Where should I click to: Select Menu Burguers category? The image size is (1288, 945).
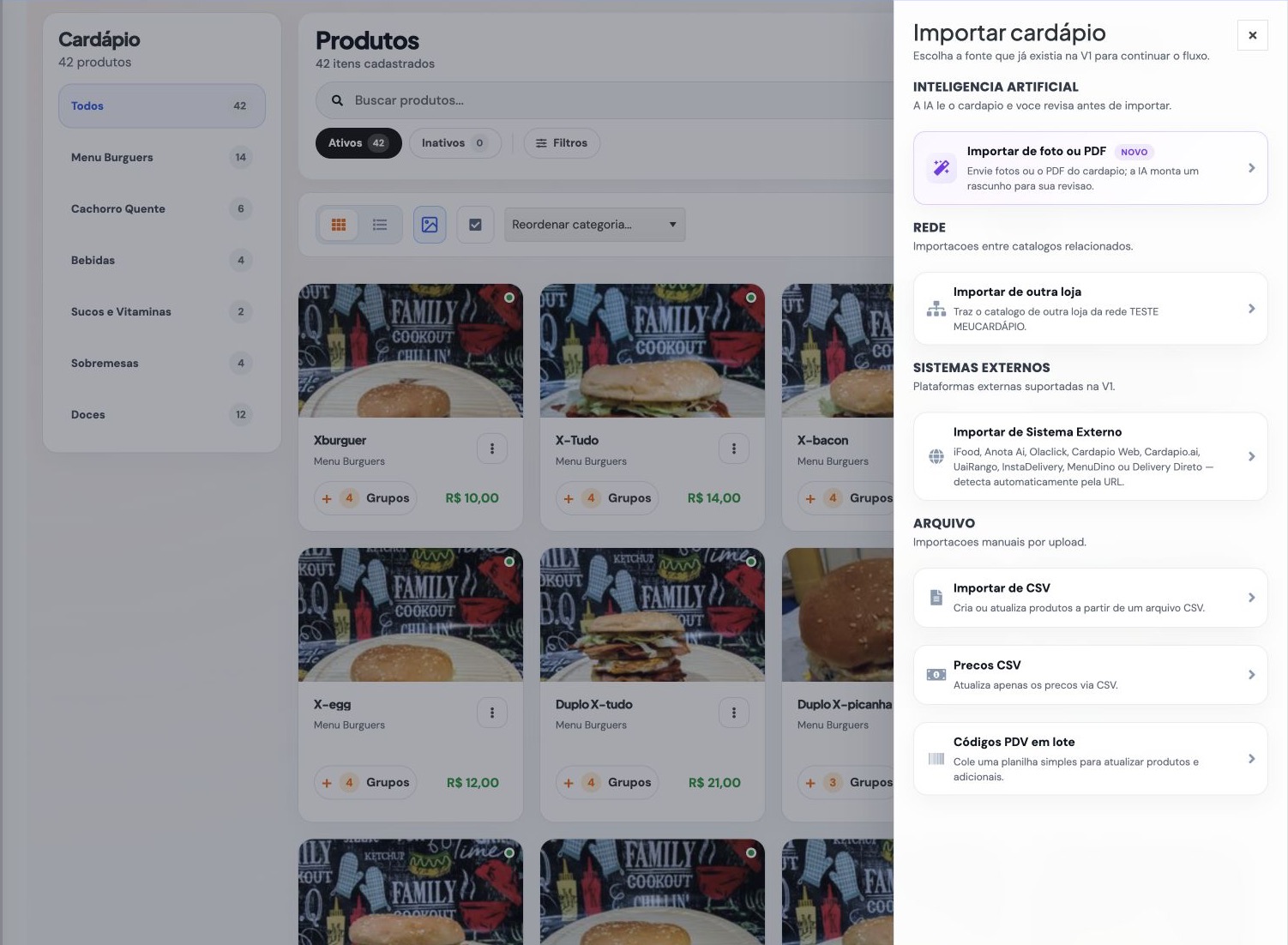[162, 158]
